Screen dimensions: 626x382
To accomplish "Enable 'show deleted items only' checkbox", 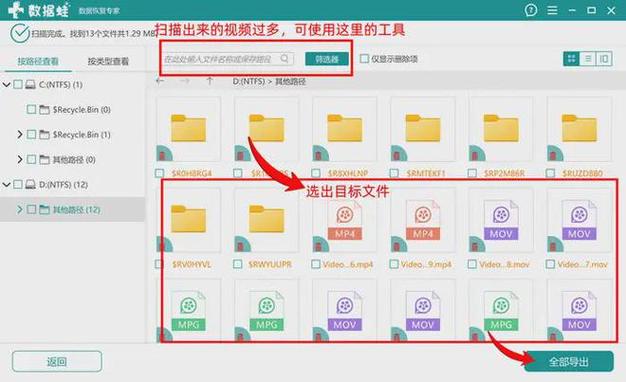I will click(364, 59).
